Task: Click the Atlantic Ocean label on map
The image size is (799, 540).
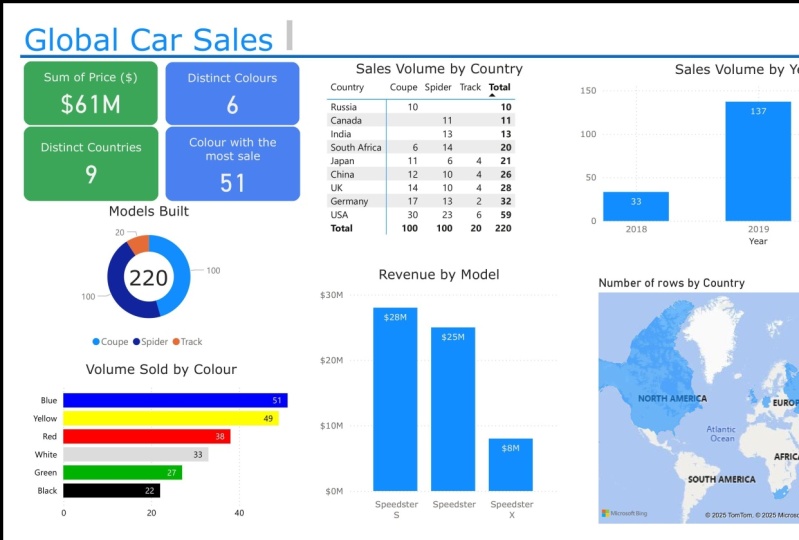Action: 722,434
